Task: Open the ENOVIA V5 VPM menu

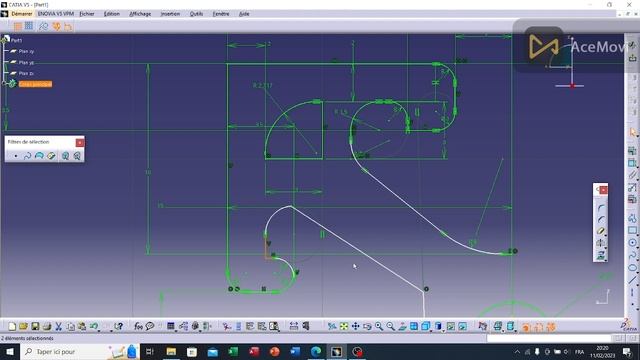Action: [x=56, y=14]
